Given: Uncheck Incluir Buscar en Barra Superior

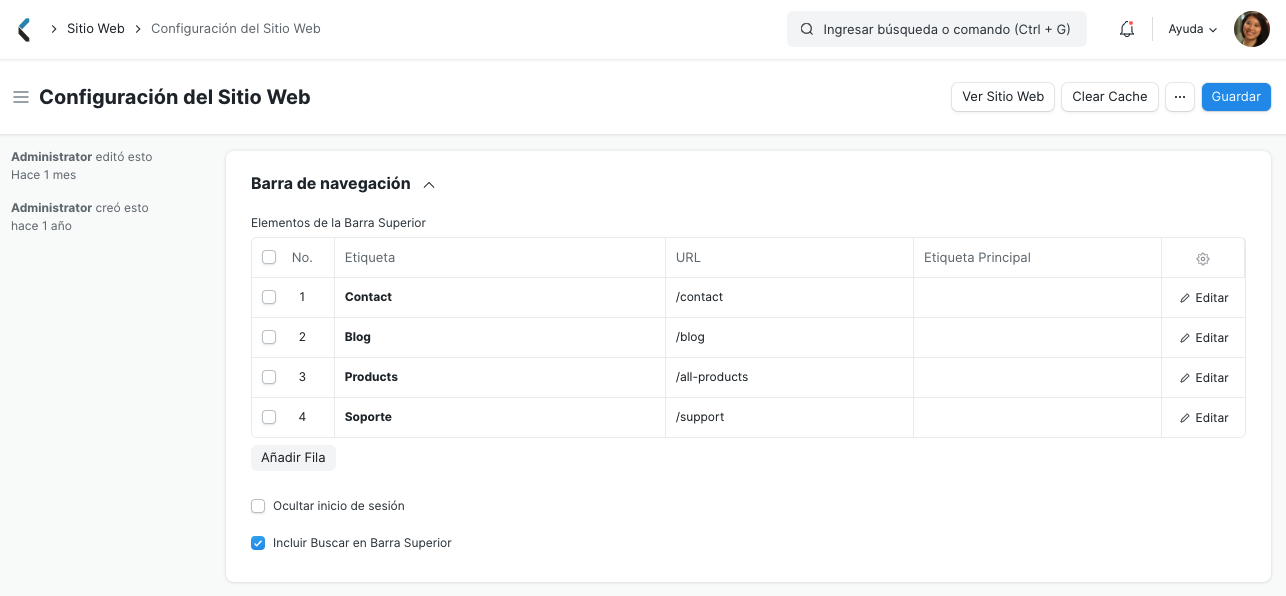Looking at the screenshot, I should (x=258, y=543).
